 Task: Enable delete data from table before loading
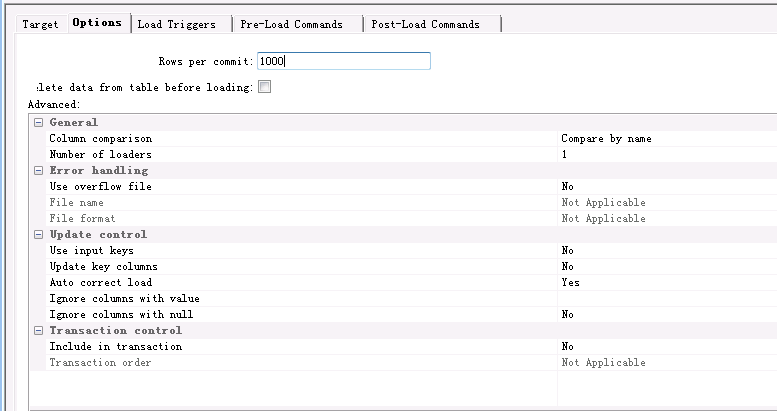tap(265, 87)
